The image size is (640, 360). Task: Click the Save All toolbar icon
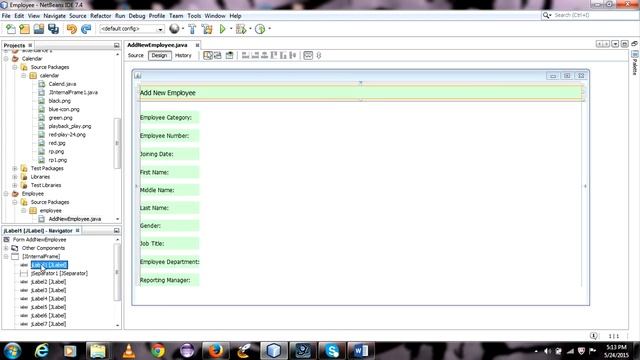pos(53,29)
